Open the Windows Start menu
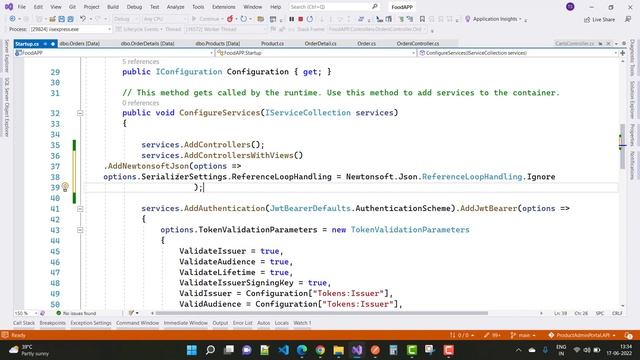 pos(191,350)
